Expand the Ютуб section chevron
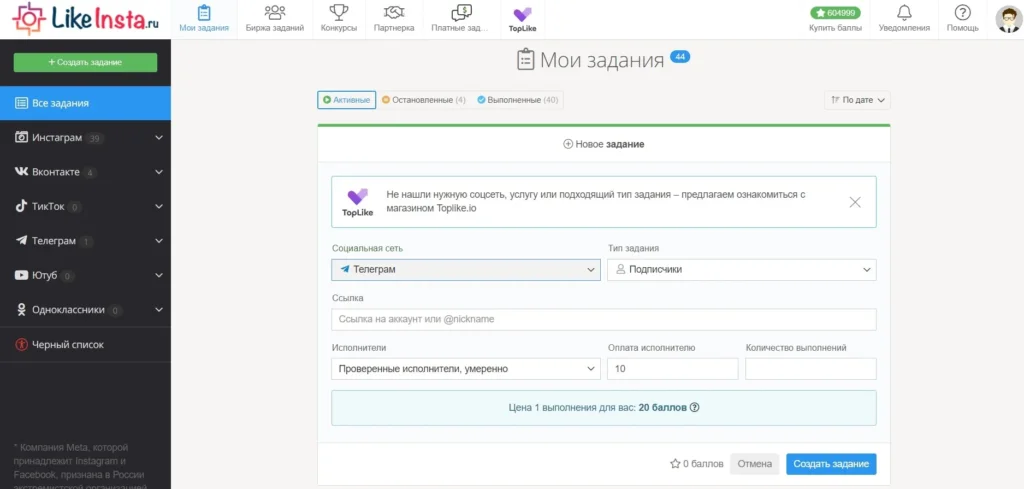1024x489 pixels. click(x=159, y=276)
